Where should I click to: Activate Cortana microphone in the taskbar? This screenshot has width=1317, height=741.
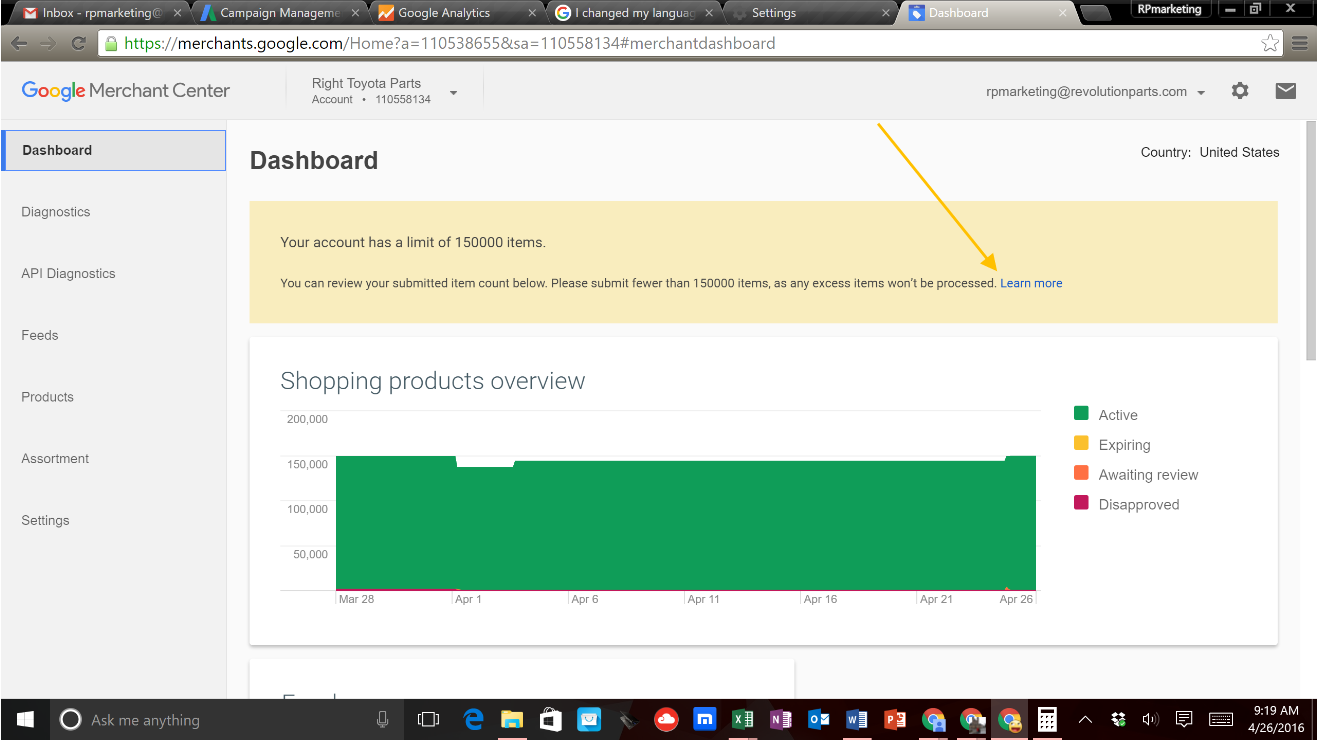coord(382,720)
